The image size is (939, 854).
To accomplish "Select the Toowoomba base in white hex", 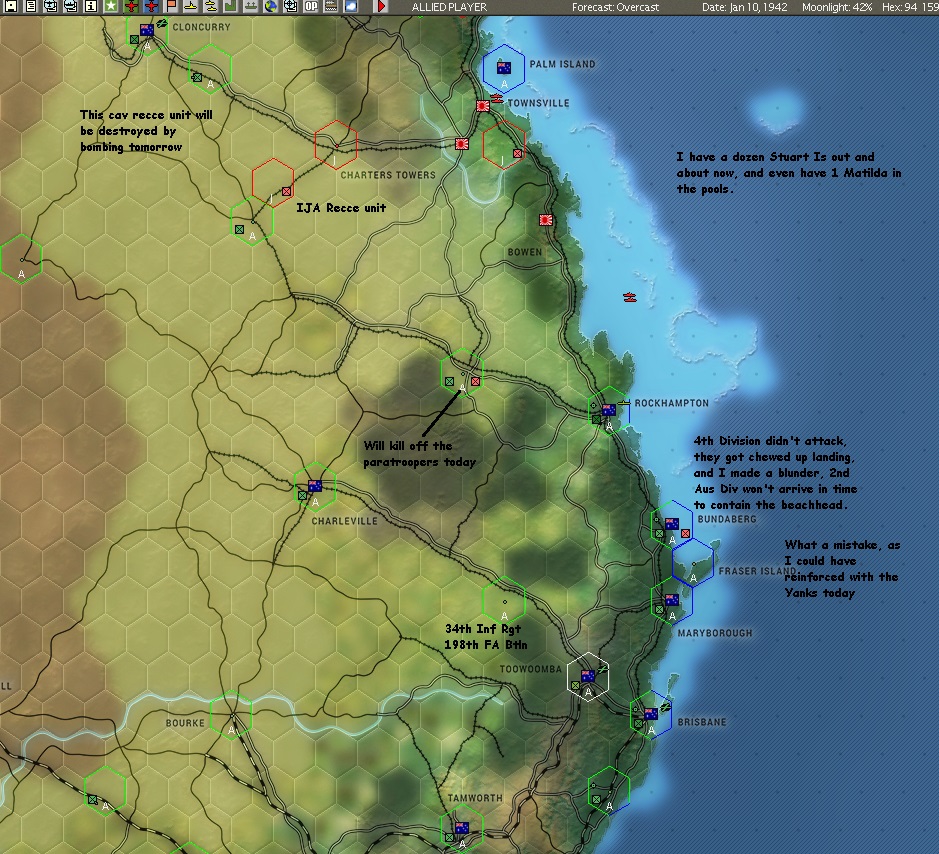I will pos(588,676).
